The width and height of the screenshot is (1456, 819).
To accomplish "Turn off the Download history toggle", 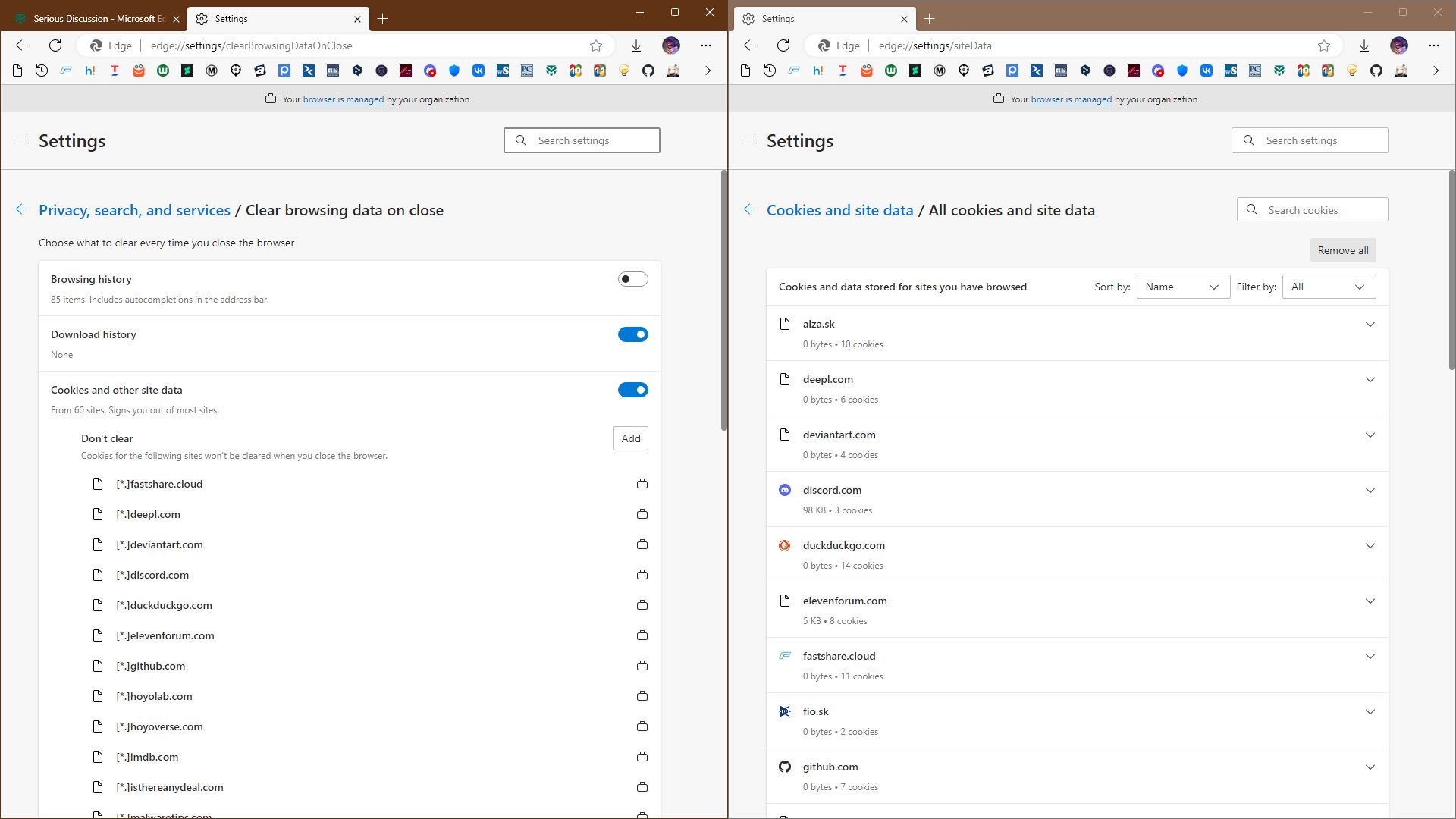I will coord(632,334).
